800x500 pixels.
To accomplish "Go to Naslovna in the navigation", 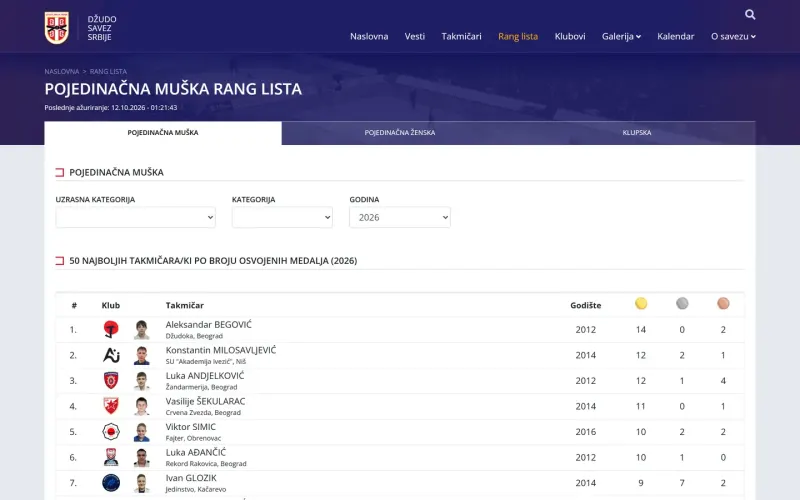I will [369, 36].
